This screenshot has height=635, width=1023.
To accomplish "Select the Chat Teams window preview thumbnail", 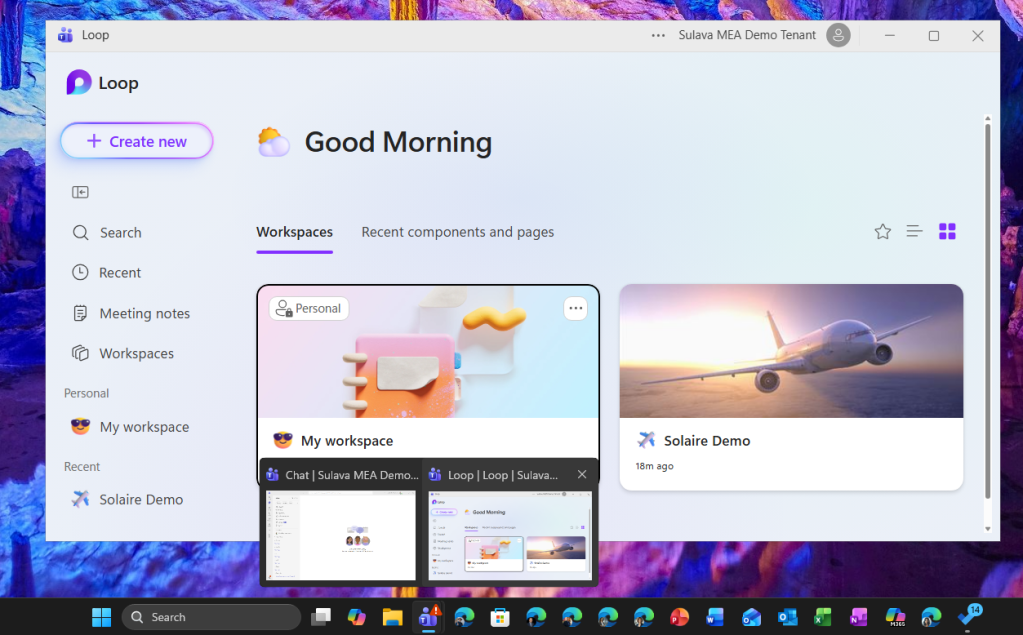I will [340, 535].
